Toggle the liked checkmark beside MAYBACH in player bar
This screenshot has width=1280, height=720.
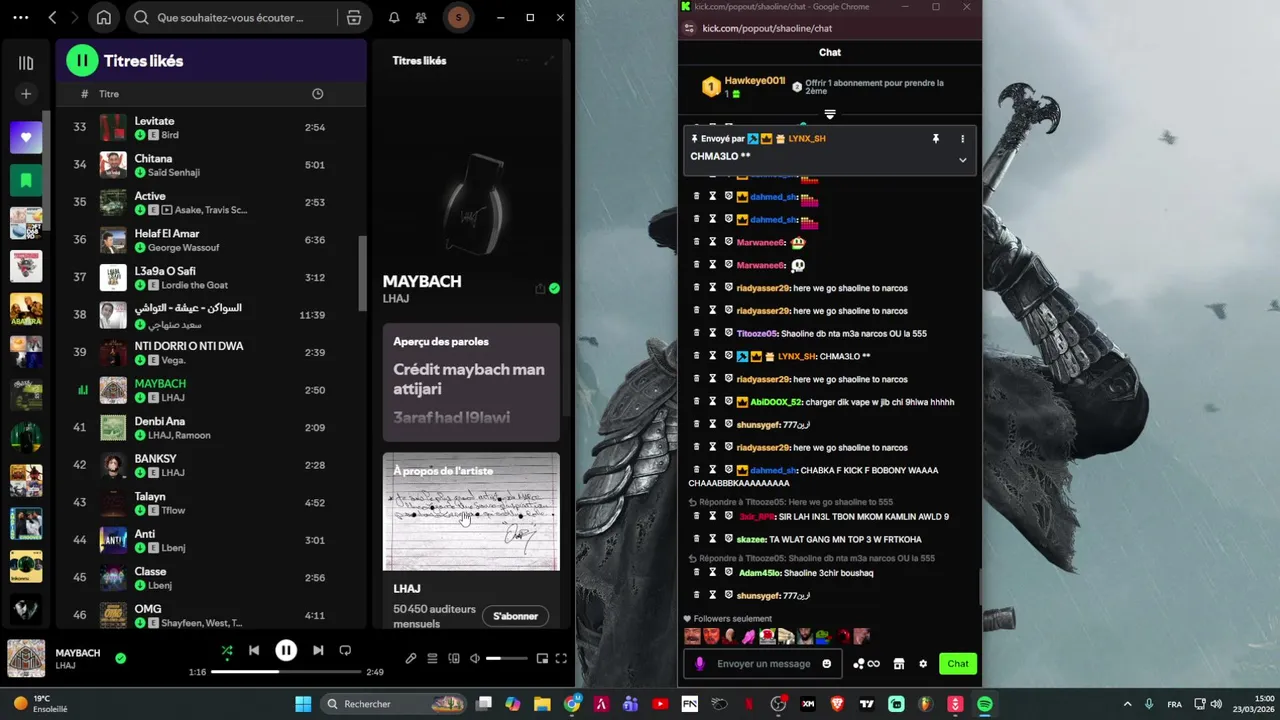coord(120,658)
